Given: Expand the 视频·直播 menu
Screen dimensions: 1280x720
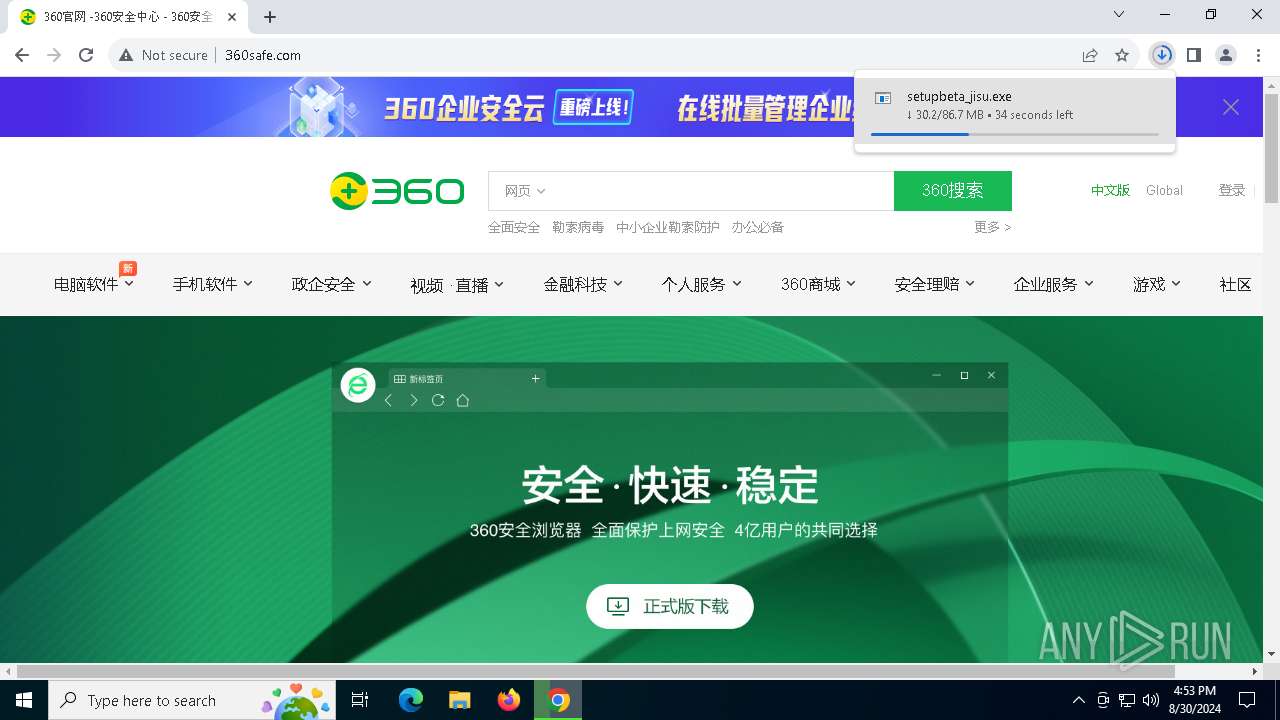Looking at the screenshot, I should click(457, 285).
